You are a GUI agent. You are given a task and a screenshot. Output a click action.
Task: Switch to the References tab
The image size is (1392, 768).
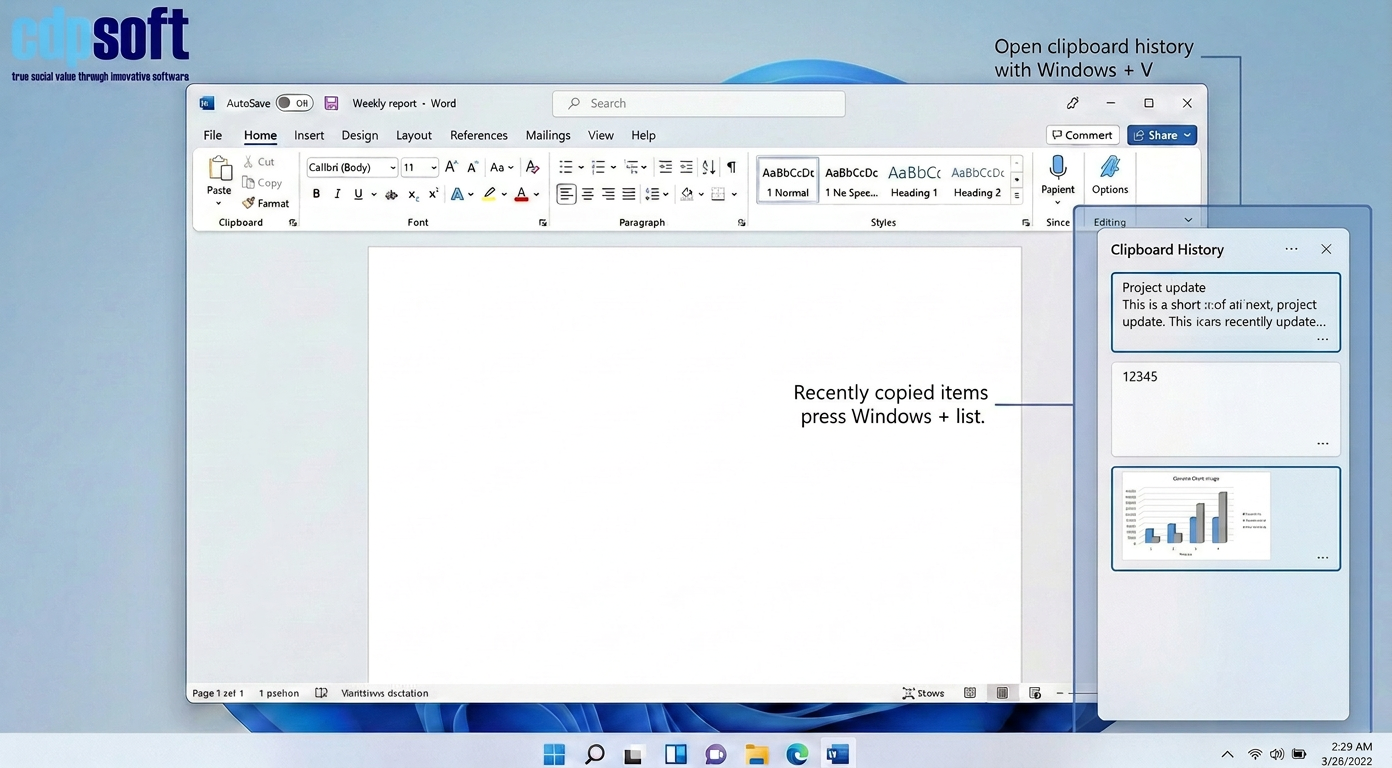[478, 135]
